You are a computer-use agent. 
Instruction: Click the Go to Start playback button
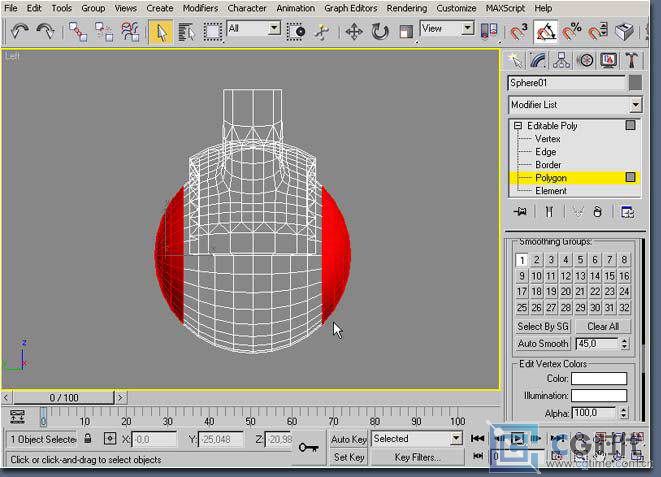click(x=477, y=439)
